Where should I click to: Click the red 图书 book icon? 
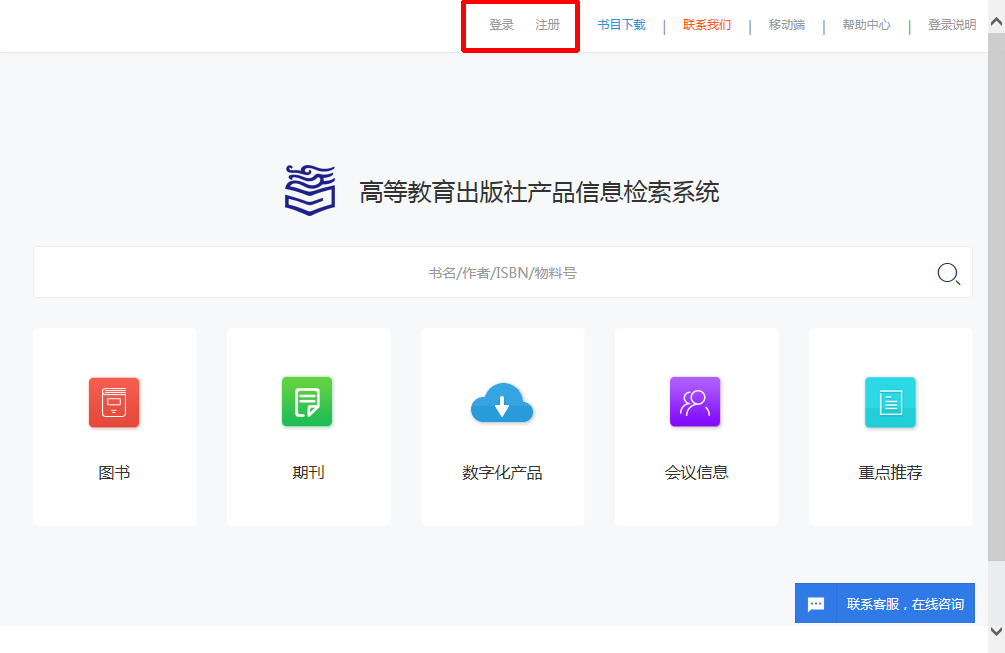114,402
